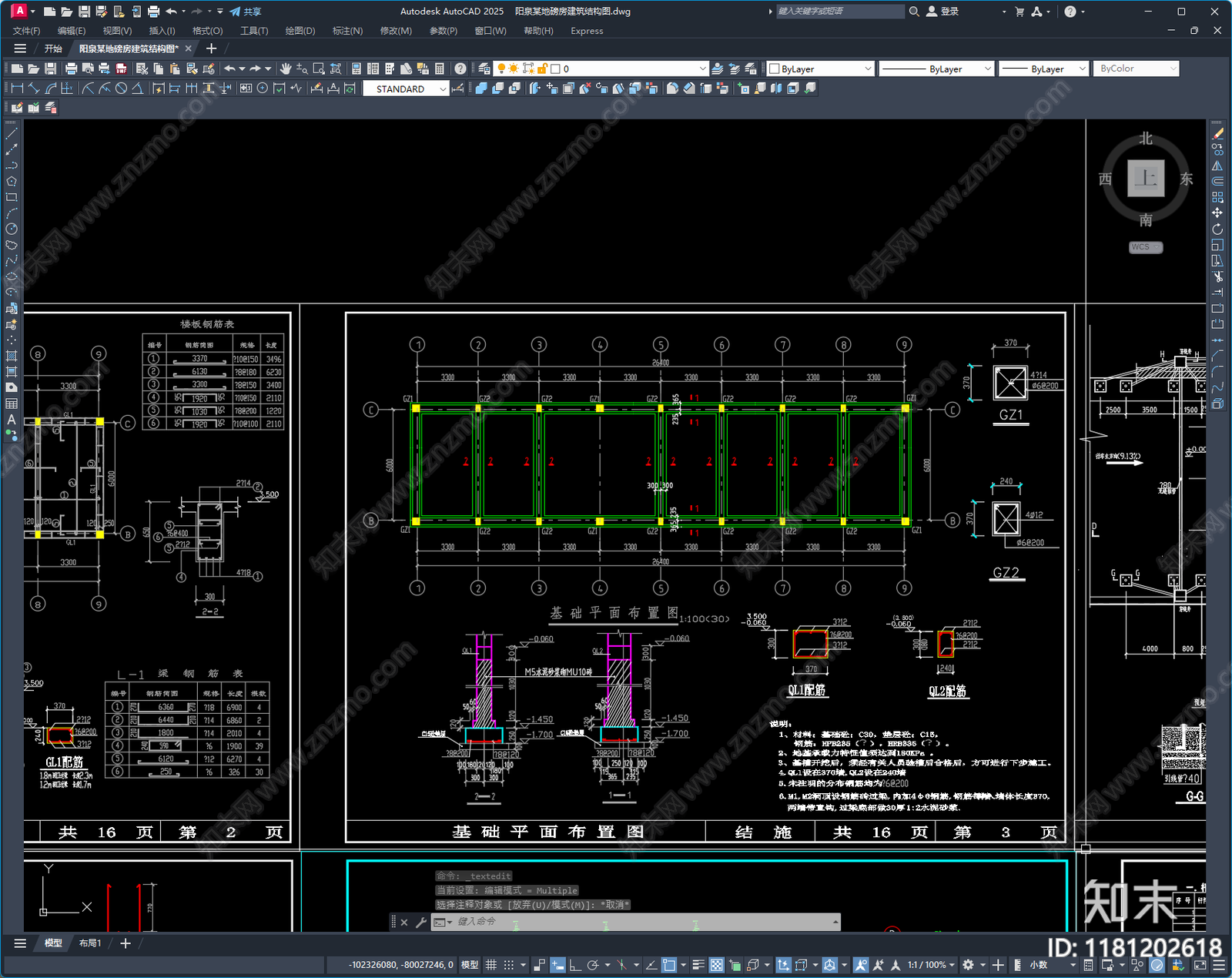The width and height of the screenshot is (1232, 978).
Task: Toggle the drawing grid display
Action: [x=490, y=965]
